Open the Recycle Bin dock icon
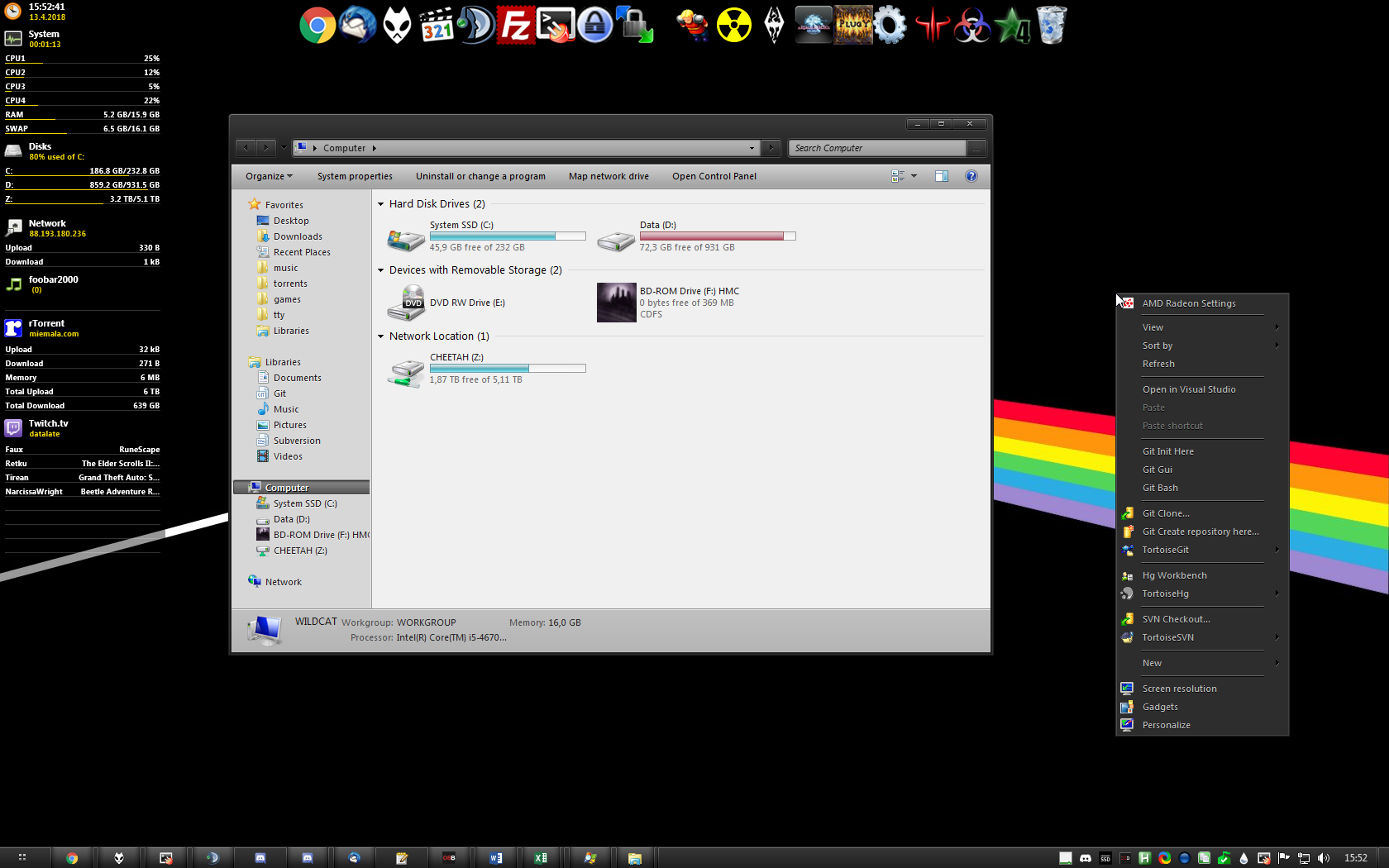1389x868 pixels. point(1051,26)
